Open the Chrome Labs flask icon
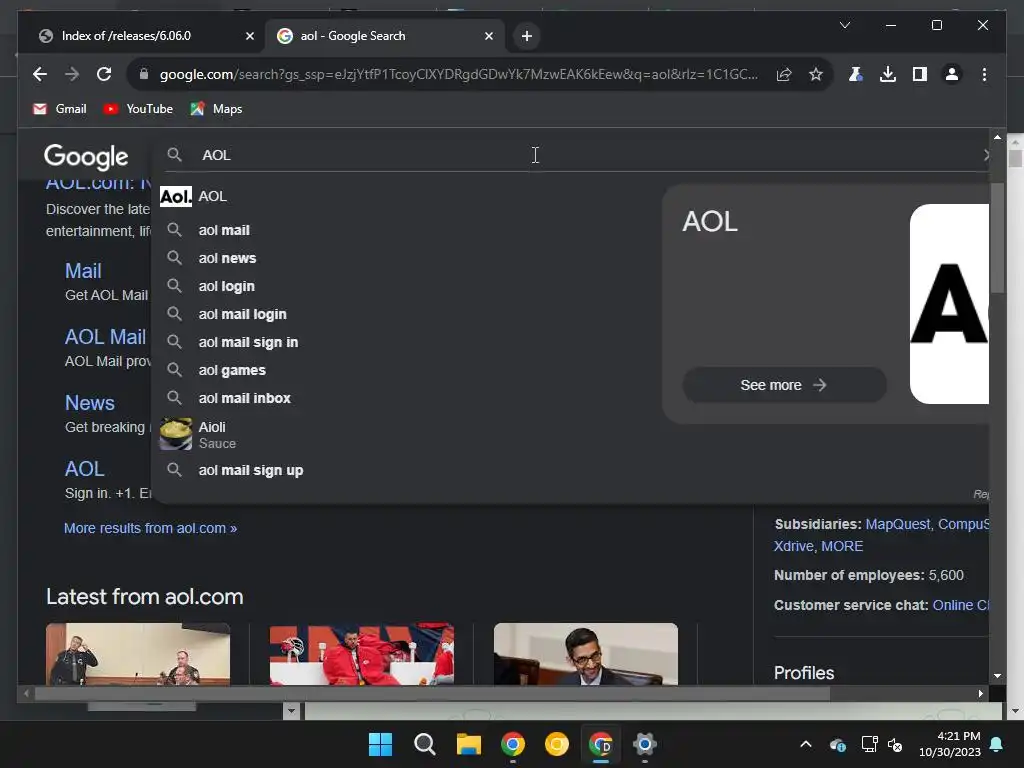 (855, 74)
